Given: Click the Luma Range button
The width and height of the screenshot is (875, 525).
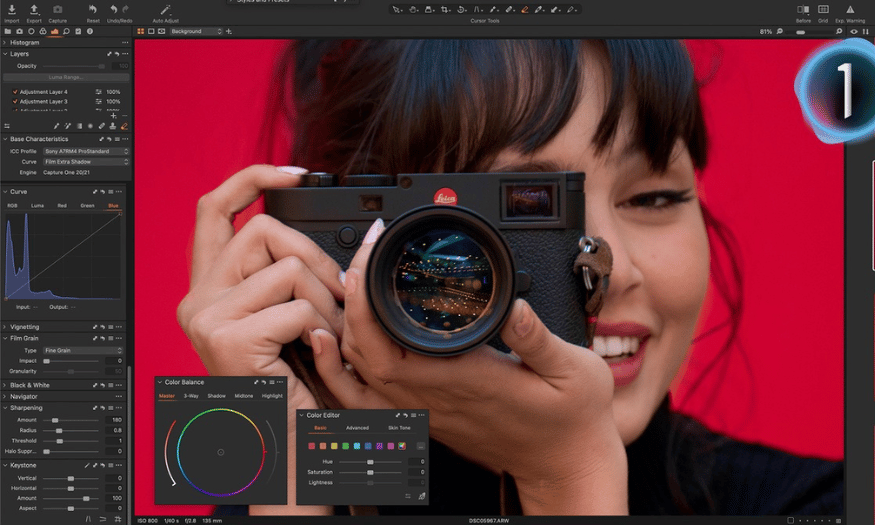Looking at the screenshot, I should (x=66, y=78).
